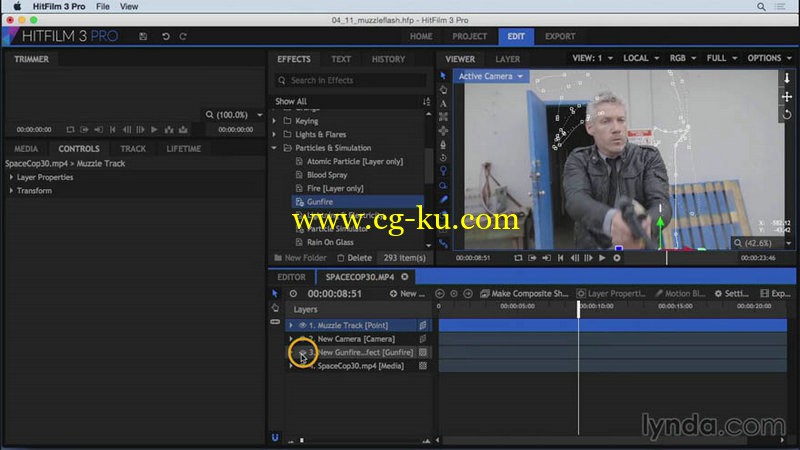Viewport: 800px width, 450px height.
Task: Click the timeline snapping magnet icon
Action: pos(275,438)
